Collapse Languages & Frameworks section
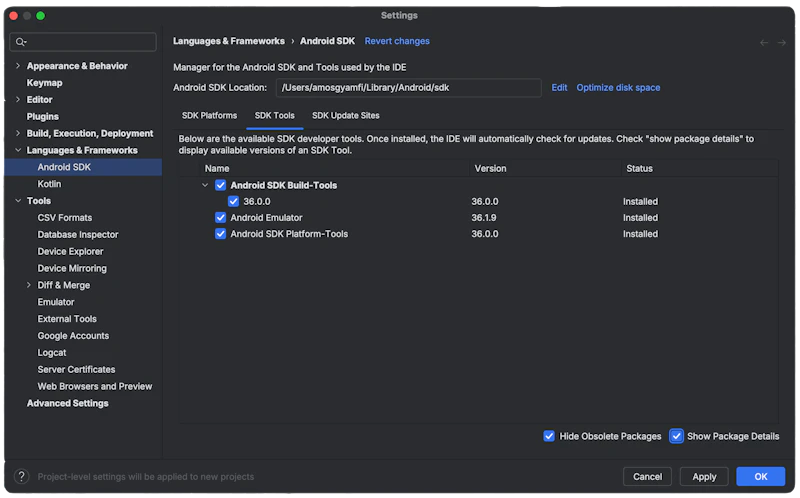The width and height of the screenshot is (800, 498). click(18, 150)
